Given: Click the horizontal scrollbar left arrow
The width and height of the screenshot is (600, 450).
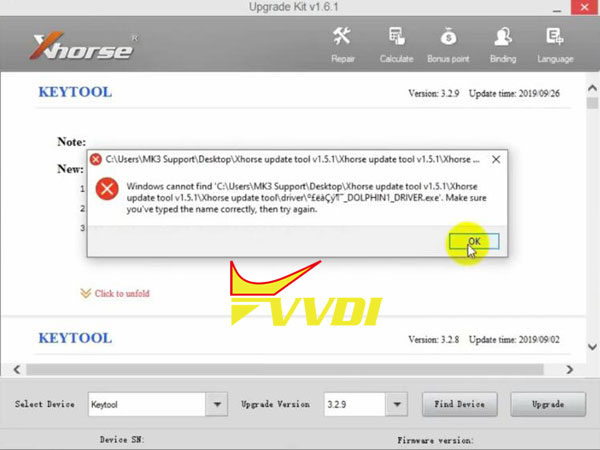Looking at the screenshot, I should tap(16, 369).
